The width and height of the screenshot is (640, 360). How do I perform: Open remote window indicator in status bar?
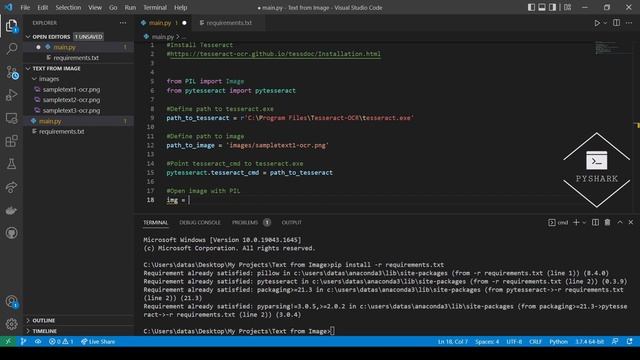pyautogui.click(x=8, y=342)
